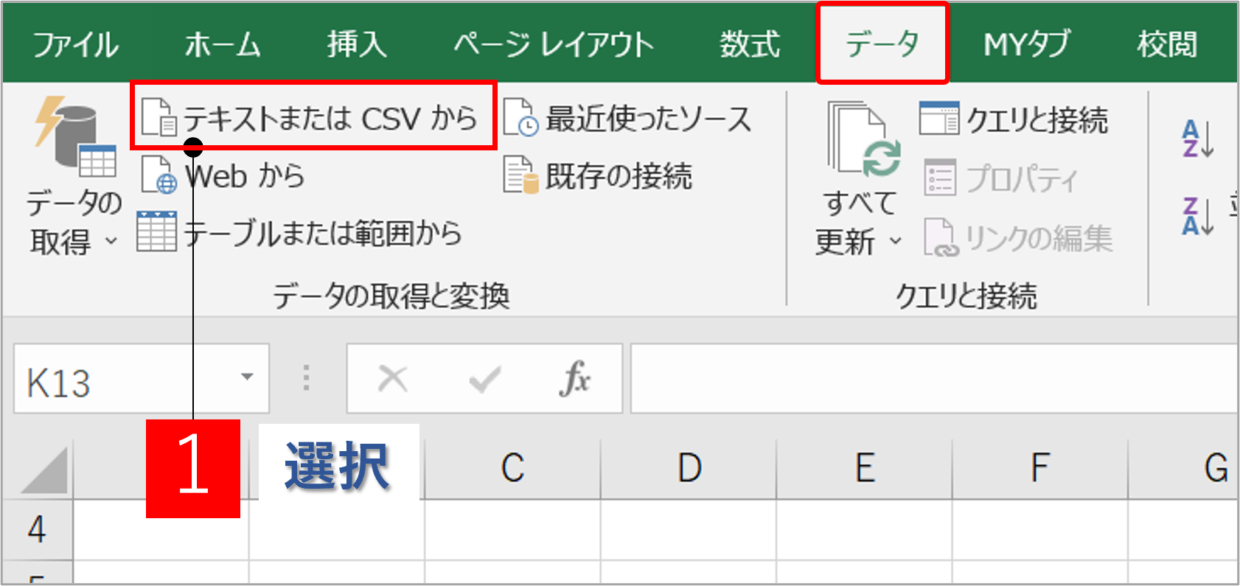Click the プロパティ label
Image resolution: width=1240 pixels, height=586 pixels.
pos(1022,179)
